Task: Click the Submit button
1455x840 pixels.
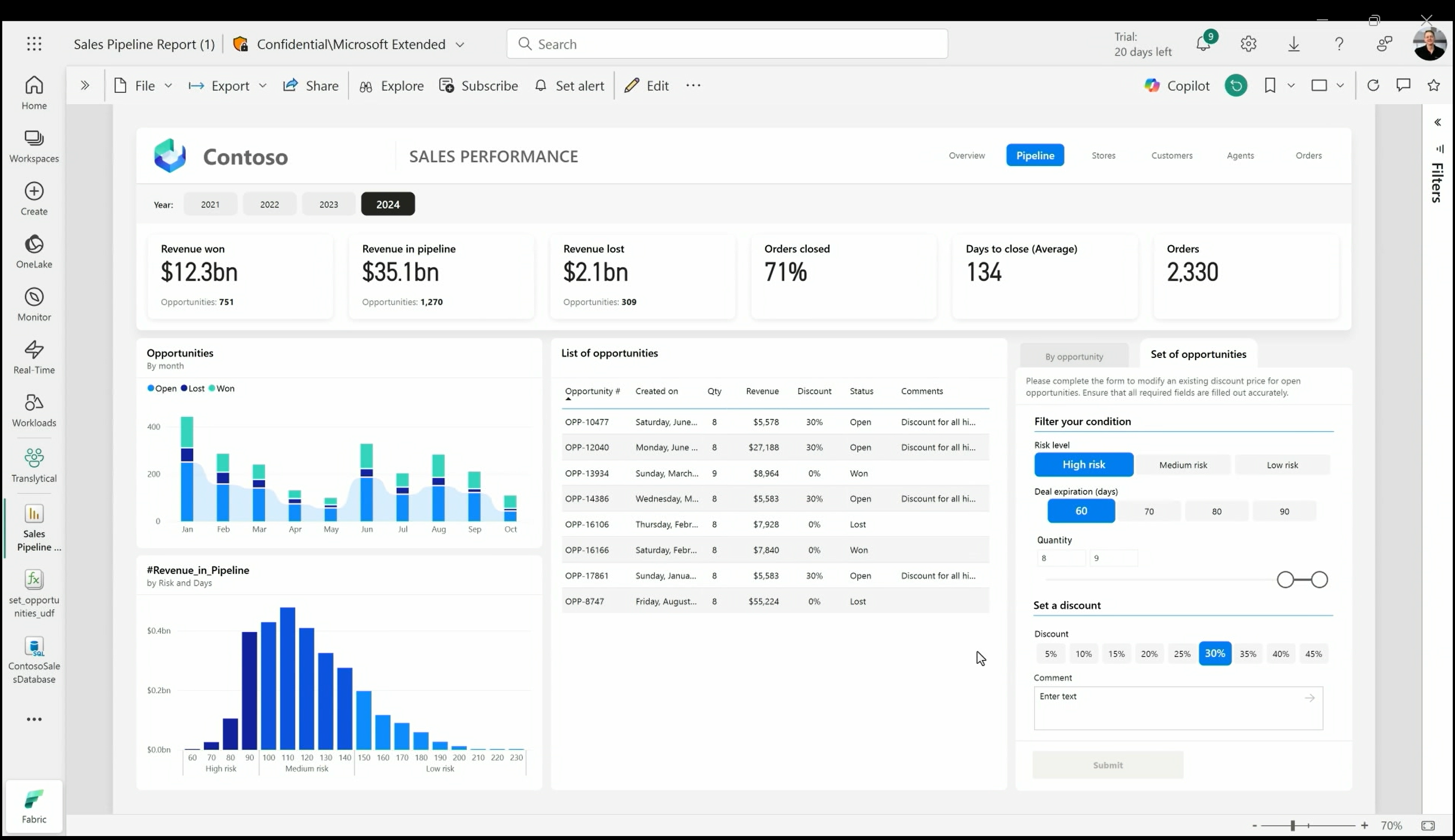Action: coord(1108,765)
